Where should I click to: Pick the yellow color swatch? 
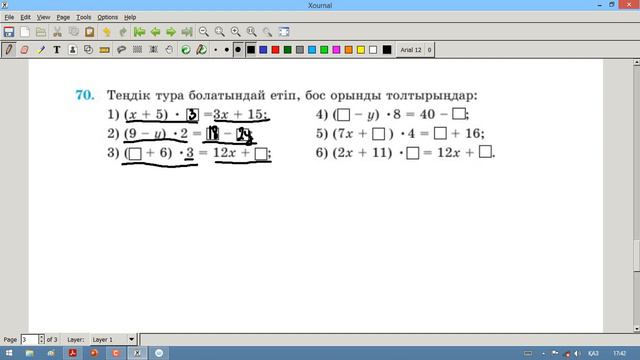pyautogui.click(x=361, y=50)
